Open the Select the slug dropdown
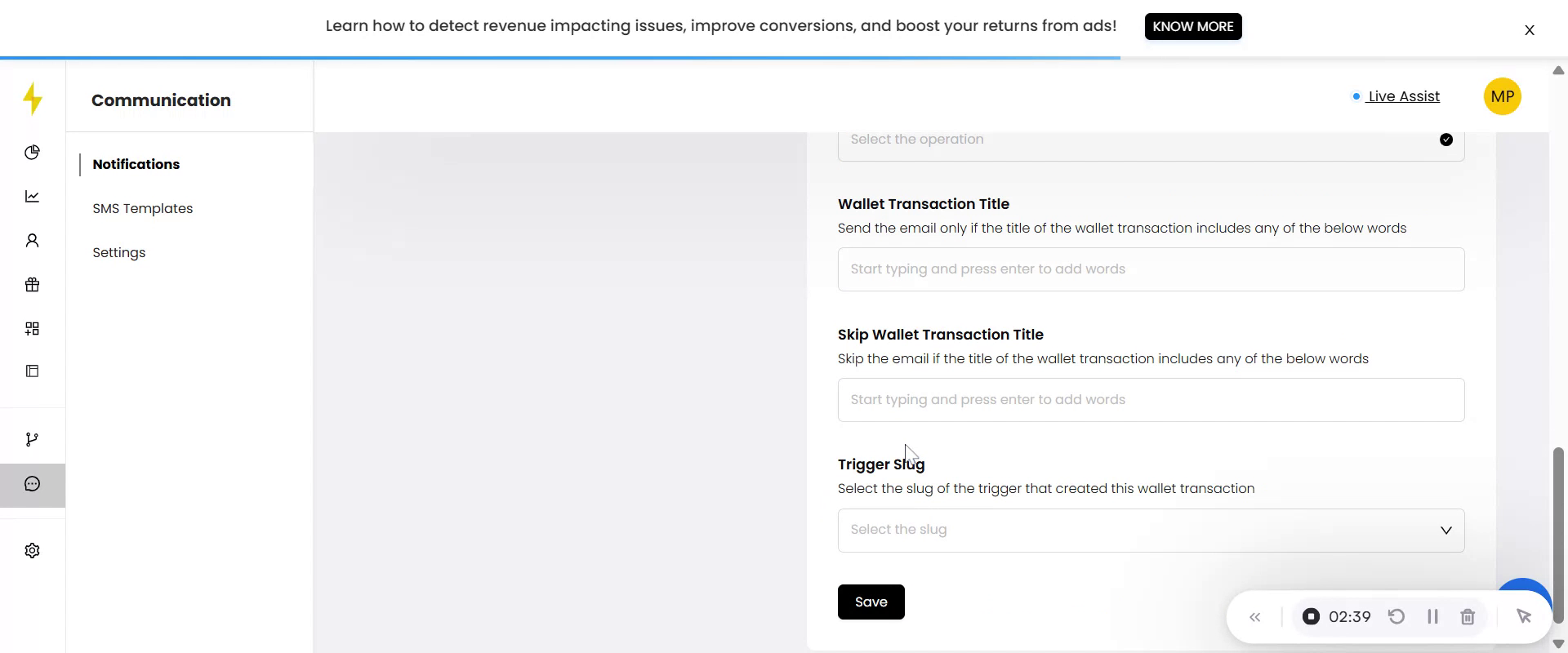Viewport: 1568px width, 653px height. click(x=1151, y=531)
